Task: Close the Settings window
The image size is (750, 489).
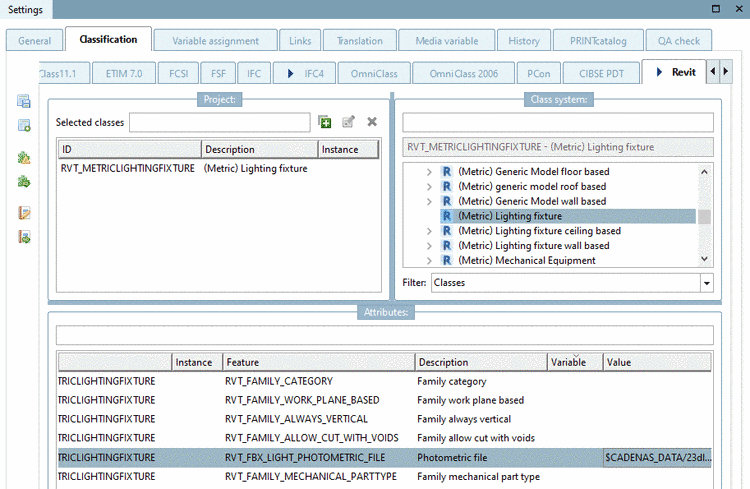Action: [737, 9]
